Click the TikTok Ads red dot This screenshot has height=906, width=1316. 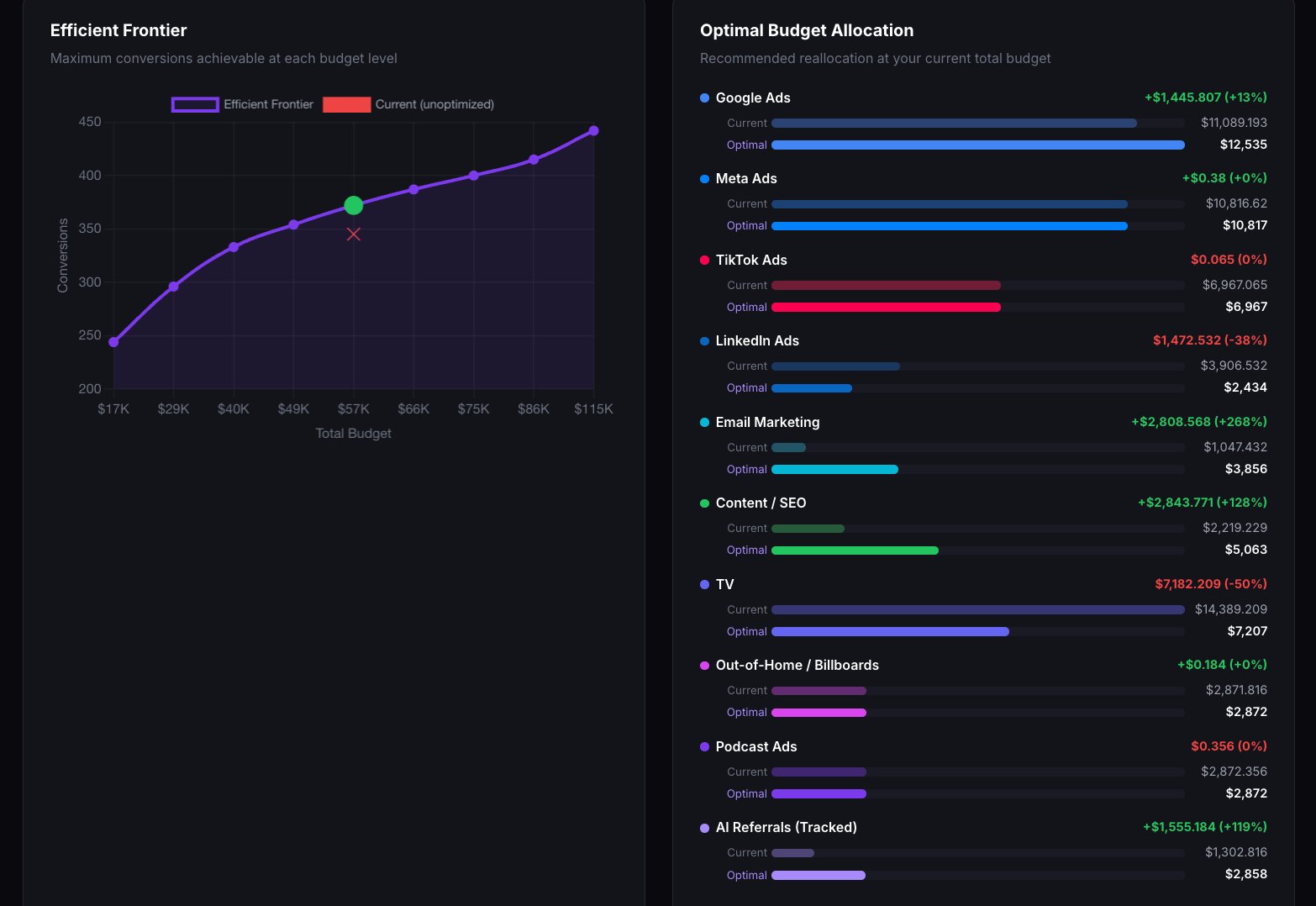(704, 261)
